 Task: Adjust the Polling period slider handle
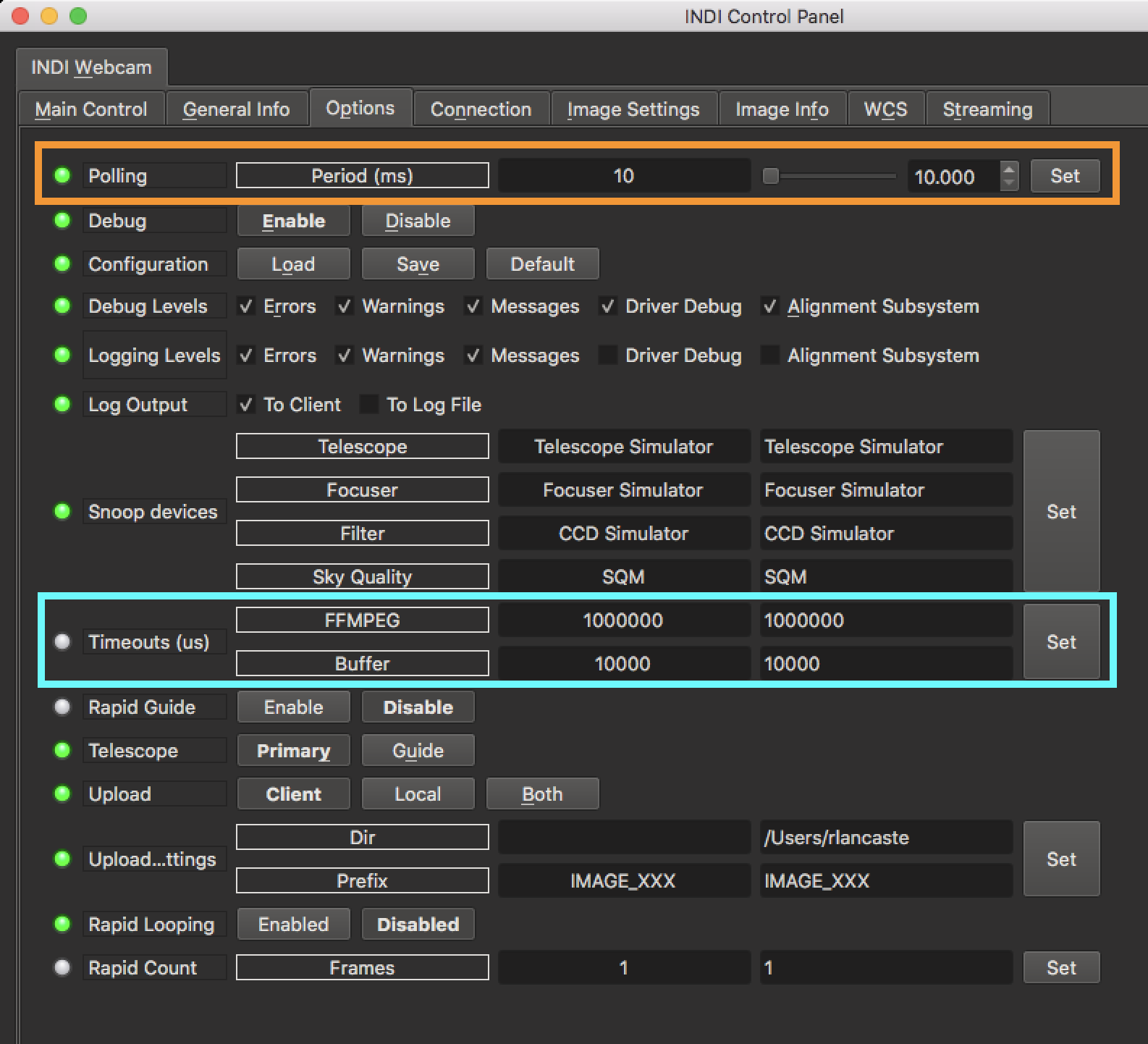(x=771, y=176)
